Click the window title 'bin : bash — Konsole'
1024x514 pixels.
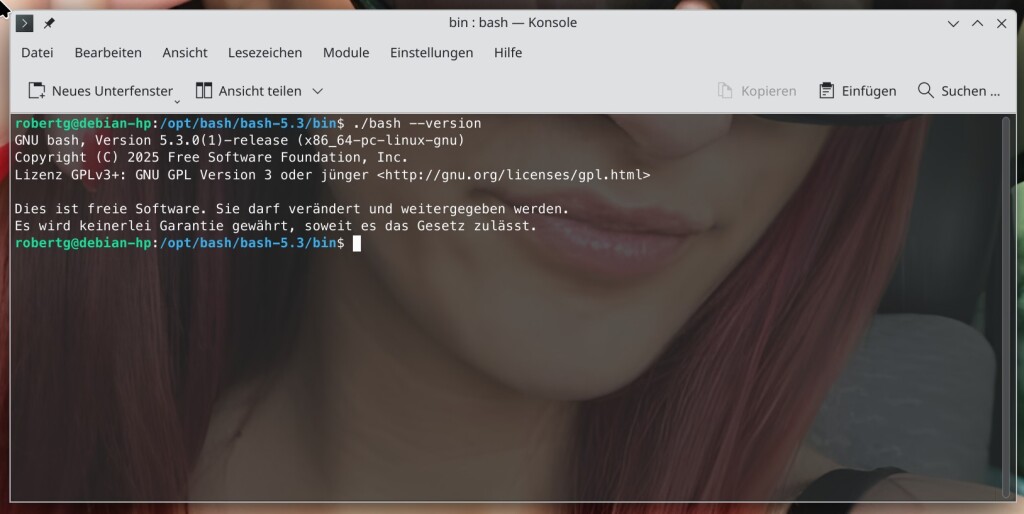pos(513,23)
